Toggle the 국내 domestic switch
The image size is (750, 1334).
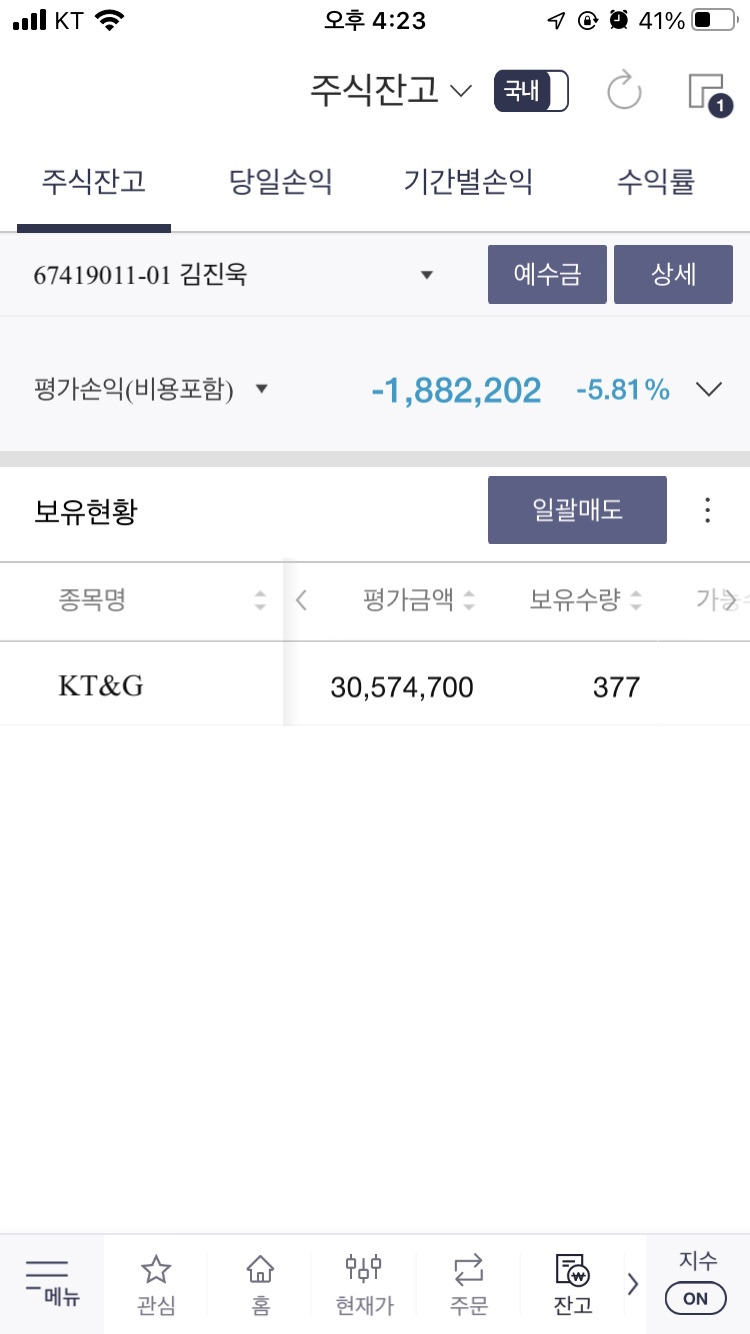point(531,92)
